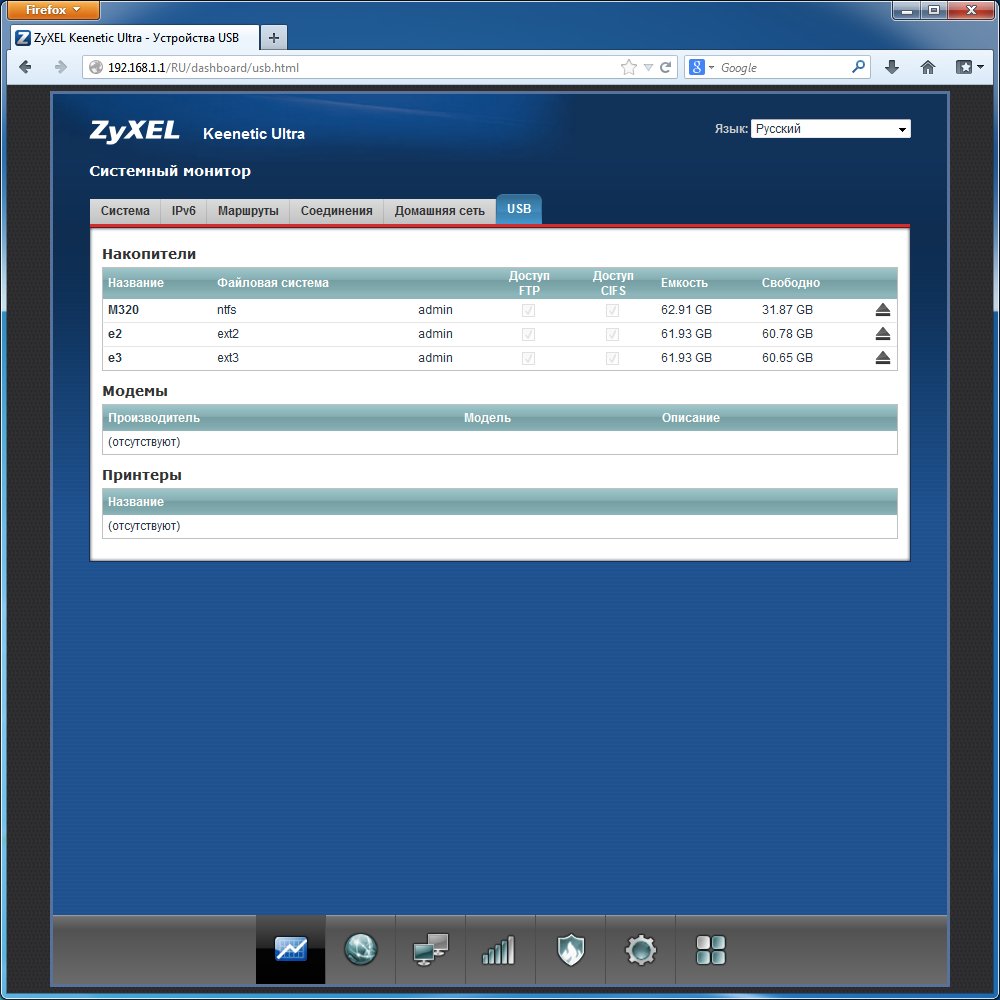1000x1000 pixels.
Task: Switch to the IPv6 tab
Action: (184, 211)
